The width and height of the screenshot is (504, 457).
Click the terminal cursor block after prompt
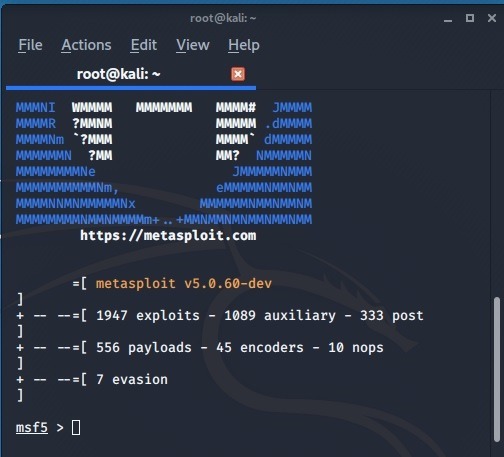click(76, 428)
